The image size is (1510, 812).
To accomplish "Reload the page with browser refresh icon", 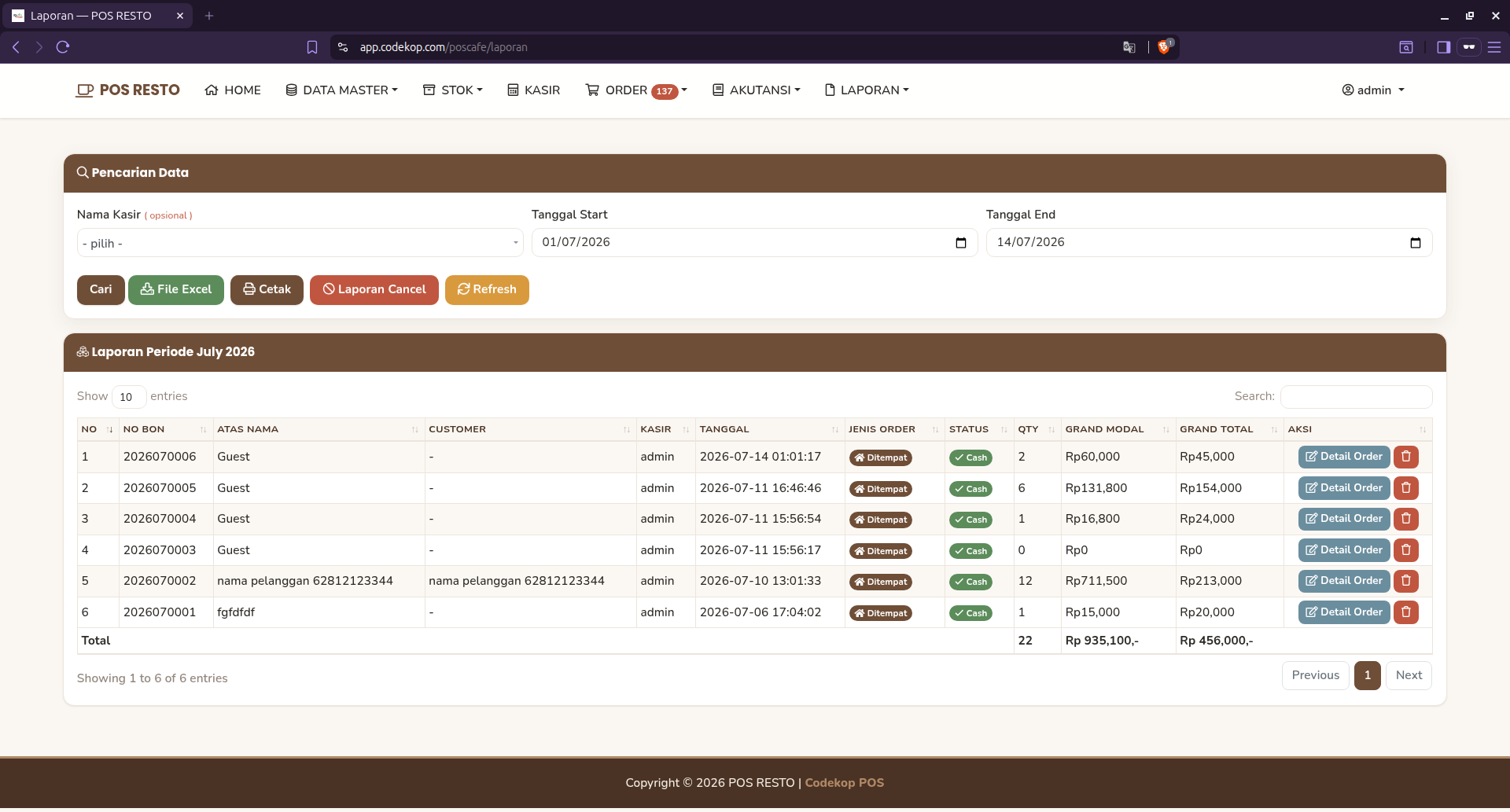I will click(63, 47).
